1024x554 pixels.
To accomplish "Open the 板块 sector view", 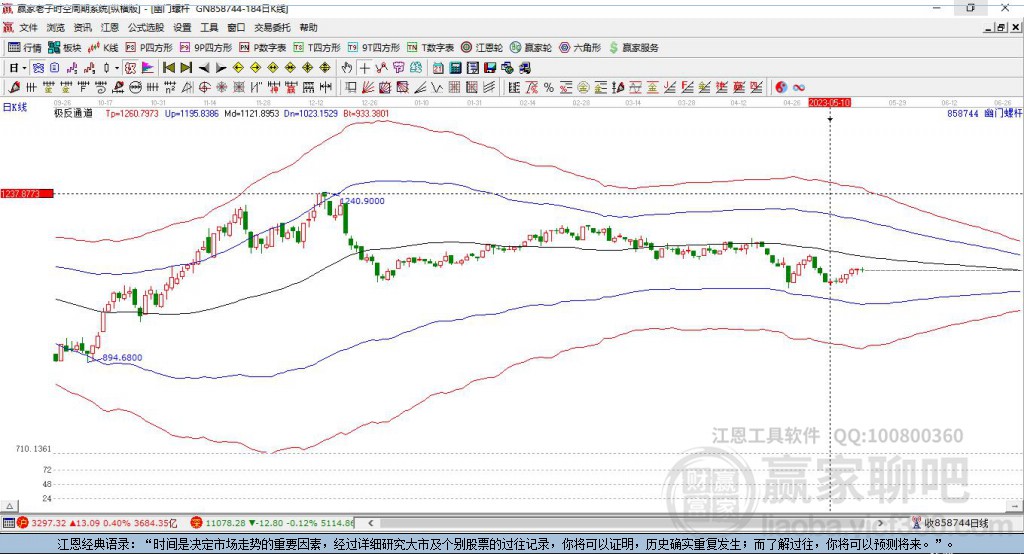I will tap(64, 48).
